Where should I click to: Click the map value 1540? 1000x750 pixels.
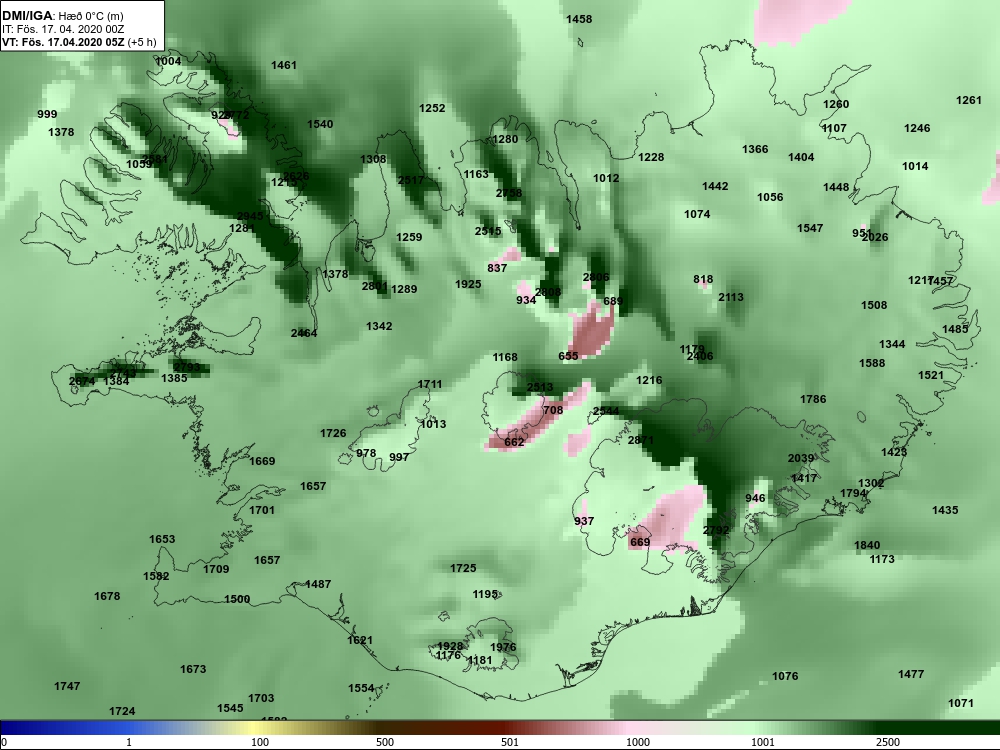pyautogui.click(x=320, y=124)
